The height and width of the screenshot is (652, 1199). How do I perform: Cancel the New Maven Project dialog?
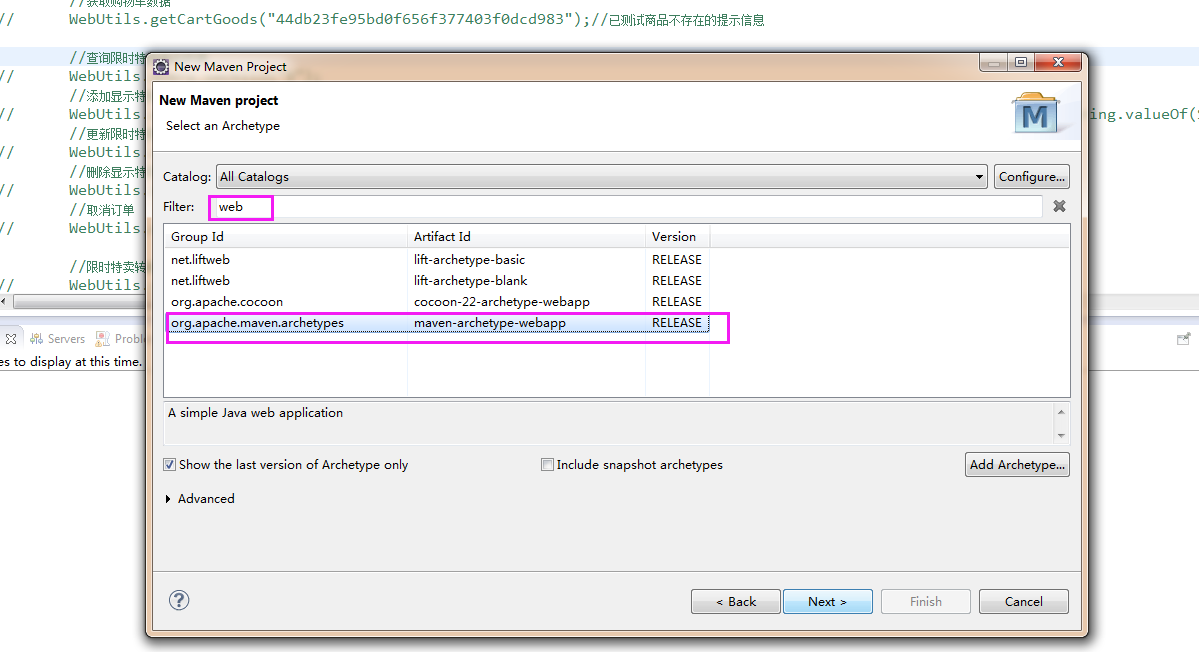[1023, 602]
